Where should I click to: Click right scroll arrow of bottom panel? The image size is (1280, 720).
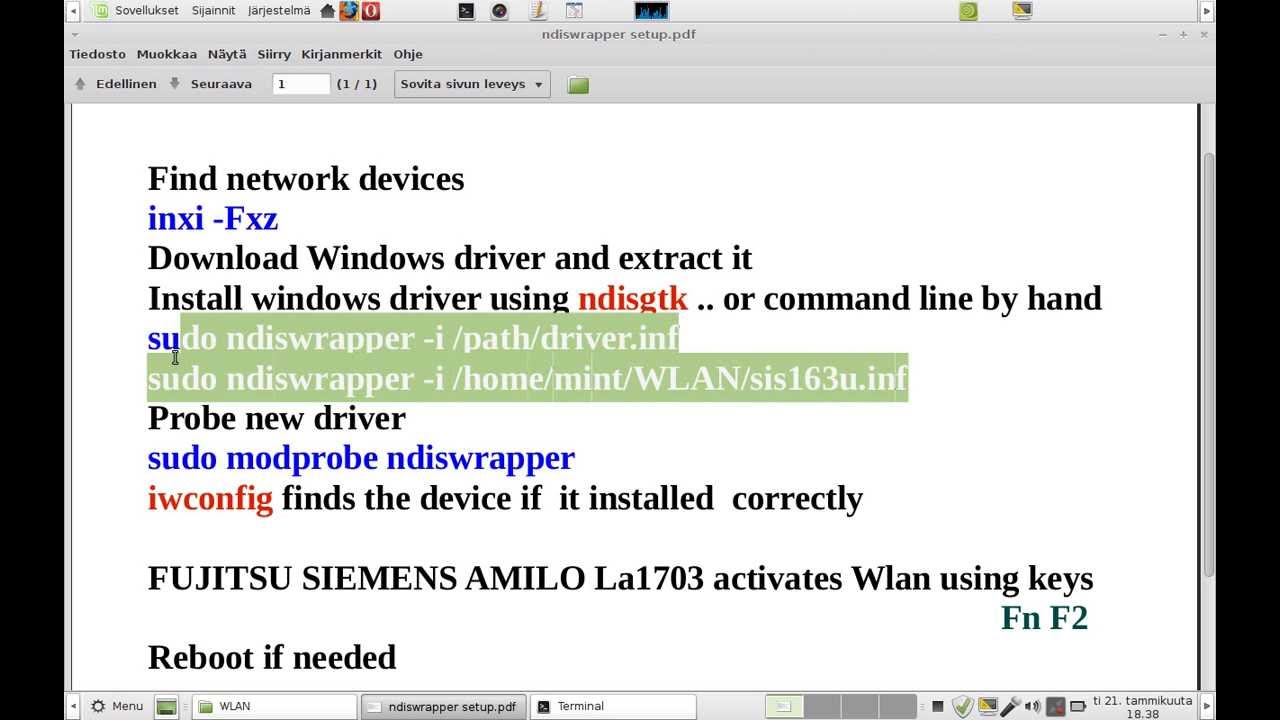pyautogui.click(x=1207, y=706)
